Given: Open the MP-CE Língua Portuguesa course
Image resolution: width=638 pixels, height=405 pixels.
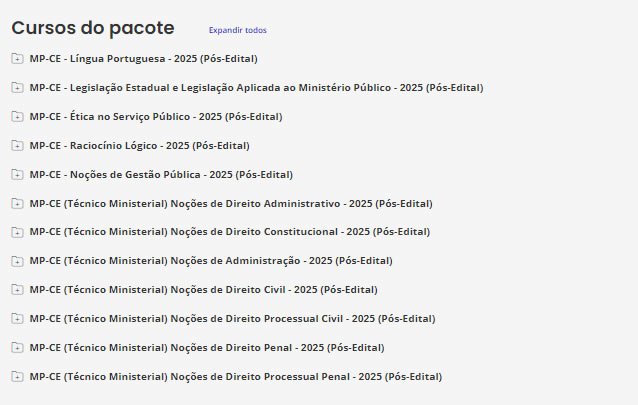Looking at the screenshot, I should click(143, 59).
